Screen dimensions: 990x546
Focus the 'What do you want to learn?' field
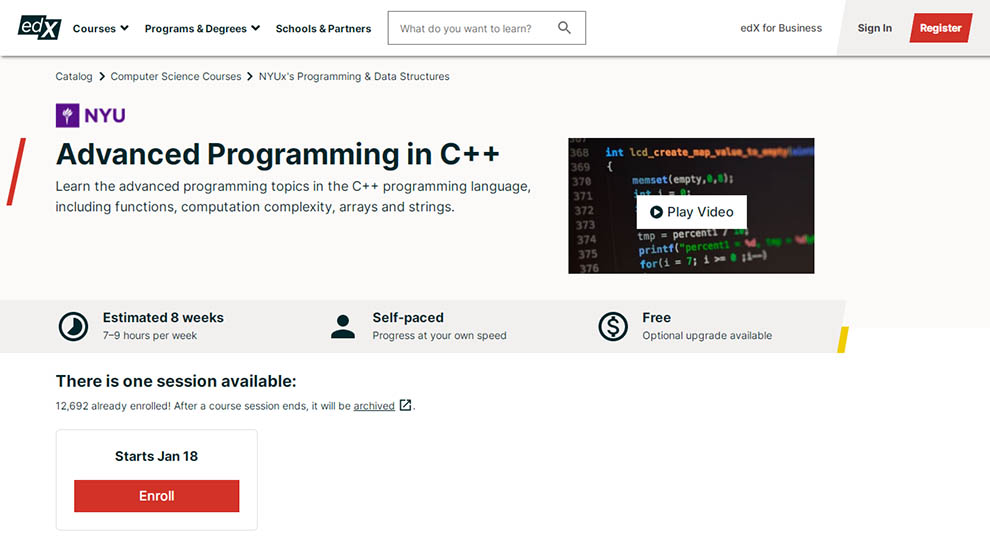470,29
